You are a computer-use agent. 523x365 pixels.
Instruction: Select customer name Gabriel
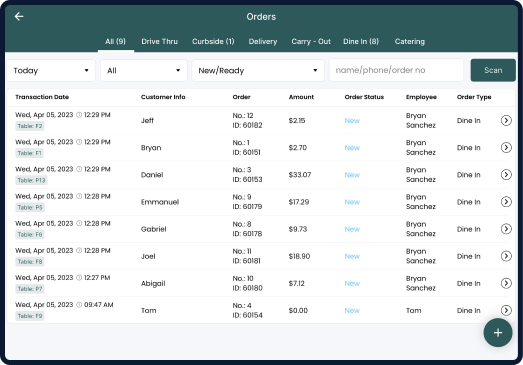[153, 229]
